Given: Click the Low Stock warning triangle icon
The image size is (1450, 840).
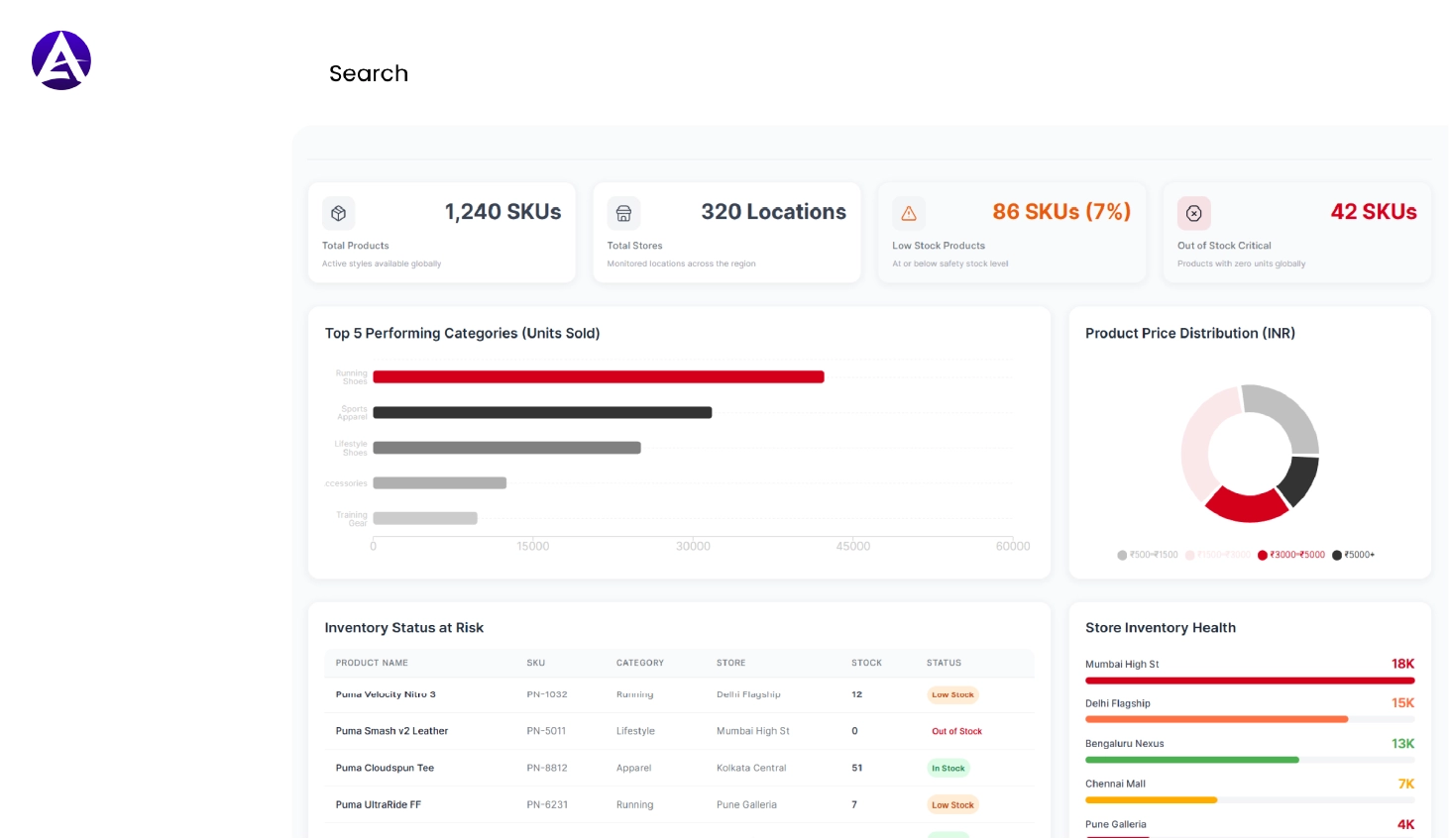Looking at the screenshot, I should click(909, 213).
